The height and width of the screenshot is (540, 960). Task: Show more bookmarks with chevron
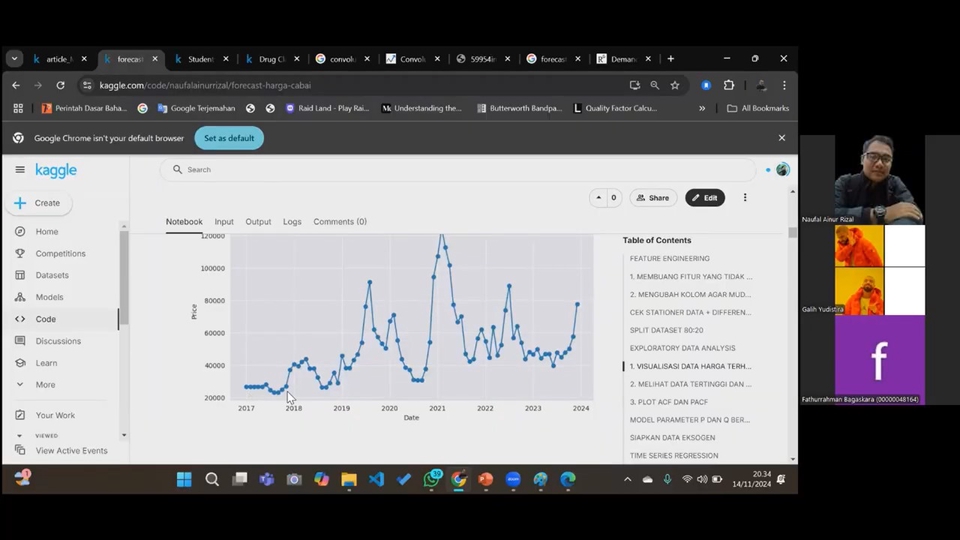[702, 108]
